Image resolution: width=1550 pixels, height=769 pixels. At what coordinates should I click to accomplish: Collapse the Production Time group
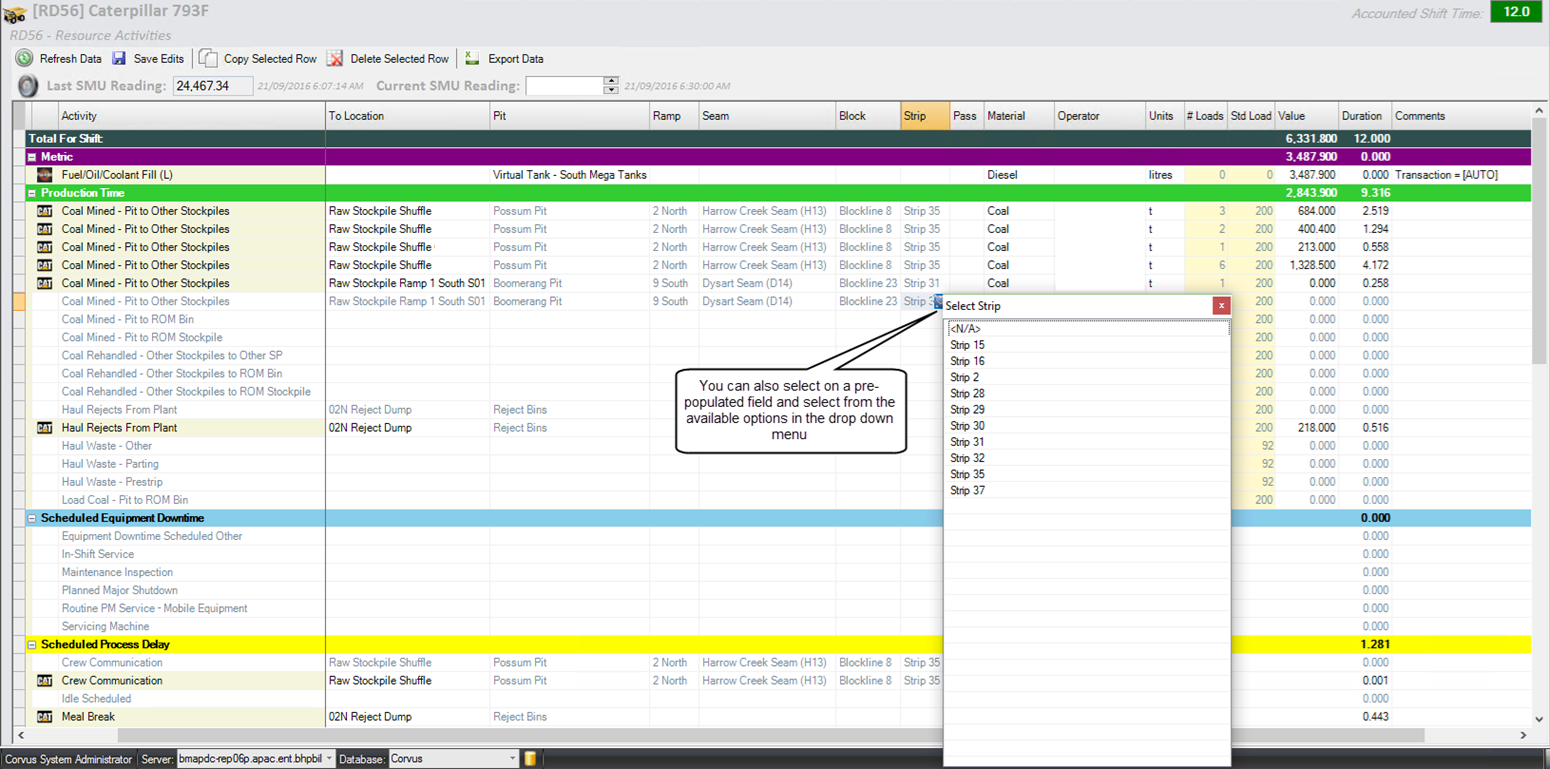pyautogui.click(x=32, y=193)
